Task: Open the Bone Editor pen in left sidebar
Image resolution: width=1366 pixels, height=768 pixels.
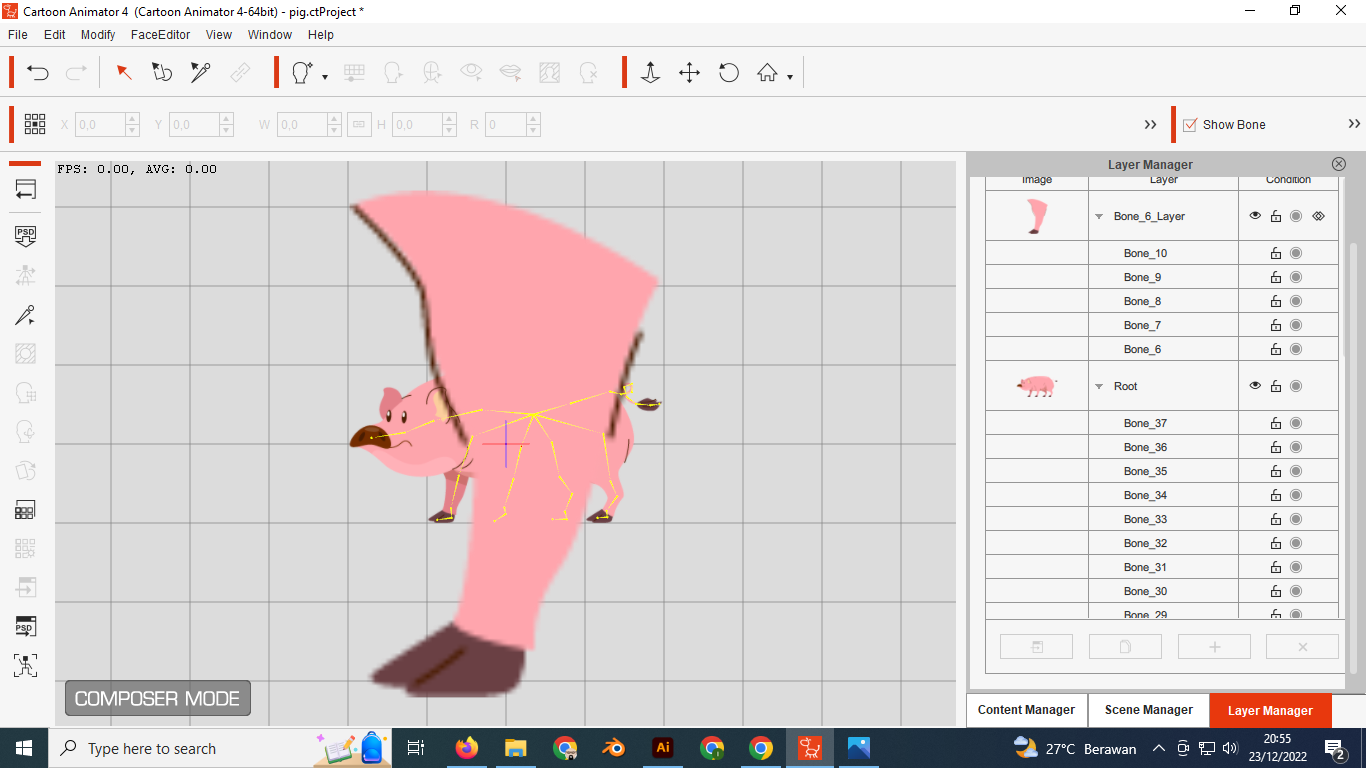Action: (26, 315)
